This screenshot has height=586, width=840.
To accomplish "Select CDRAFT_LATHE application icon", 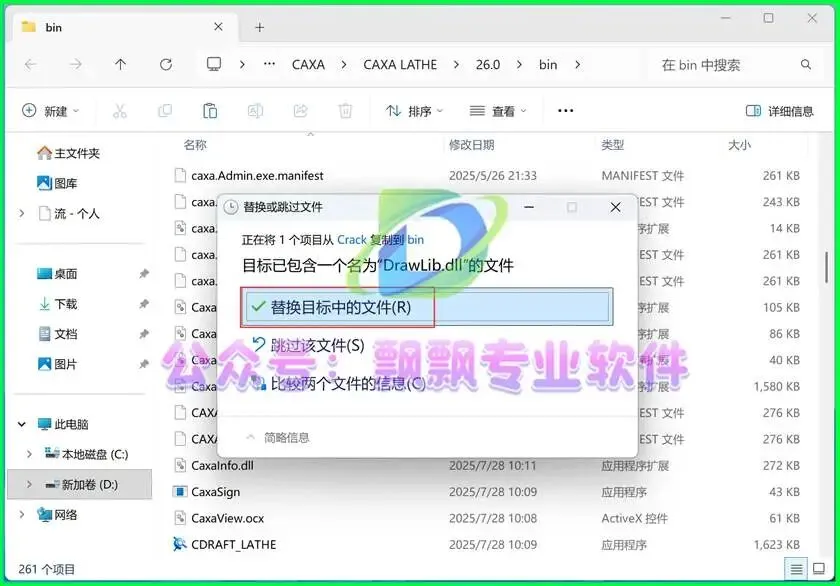I will tap(179, 544).
